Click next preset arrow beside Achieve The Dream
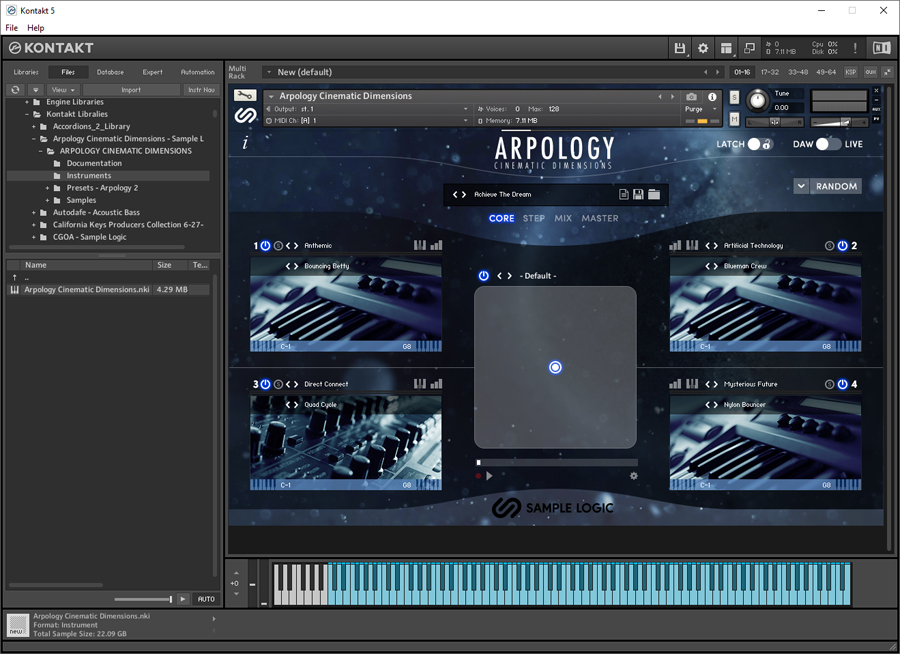900x654 pixels. coord(464,195)
